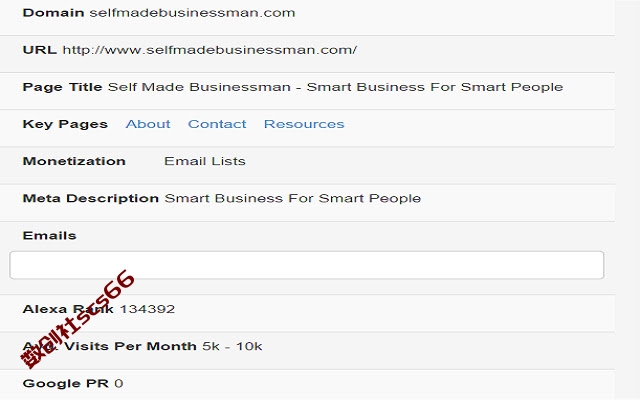640x400 pixels.
Task: Click the Page Title value text
Action: pyautogui.click(x=335, y=87)
